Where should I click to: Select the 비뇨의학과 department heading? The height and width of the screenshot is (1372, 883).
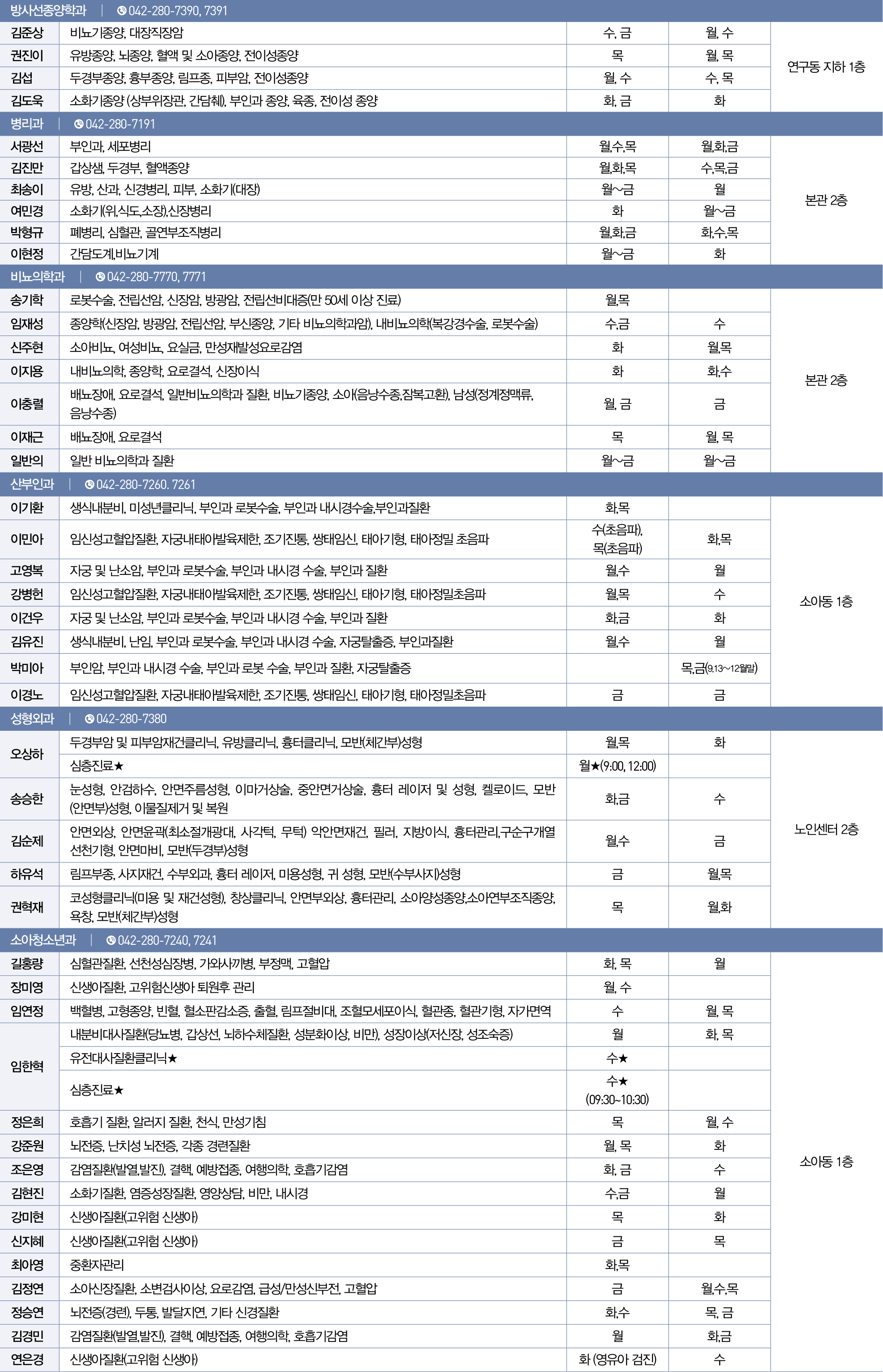pyautogui.click(x=38, y=277)
